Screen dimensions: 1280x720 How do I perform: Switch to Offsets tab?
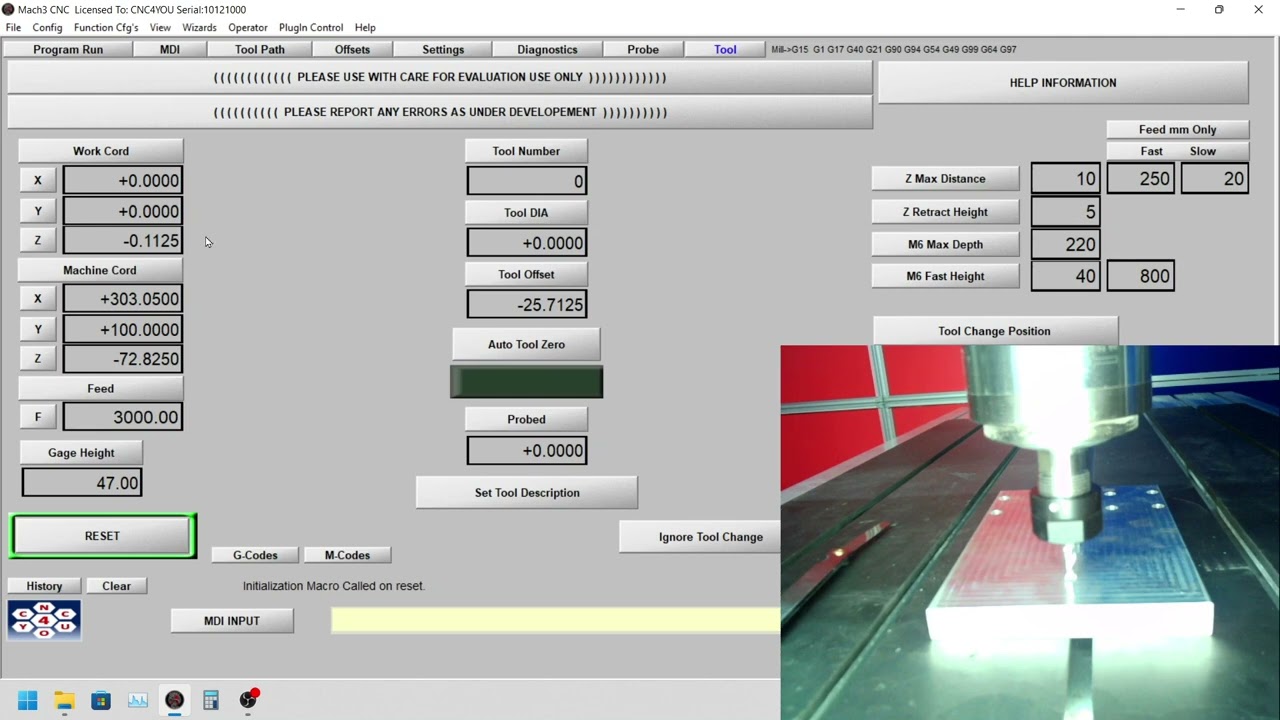(x=352, y=49)
